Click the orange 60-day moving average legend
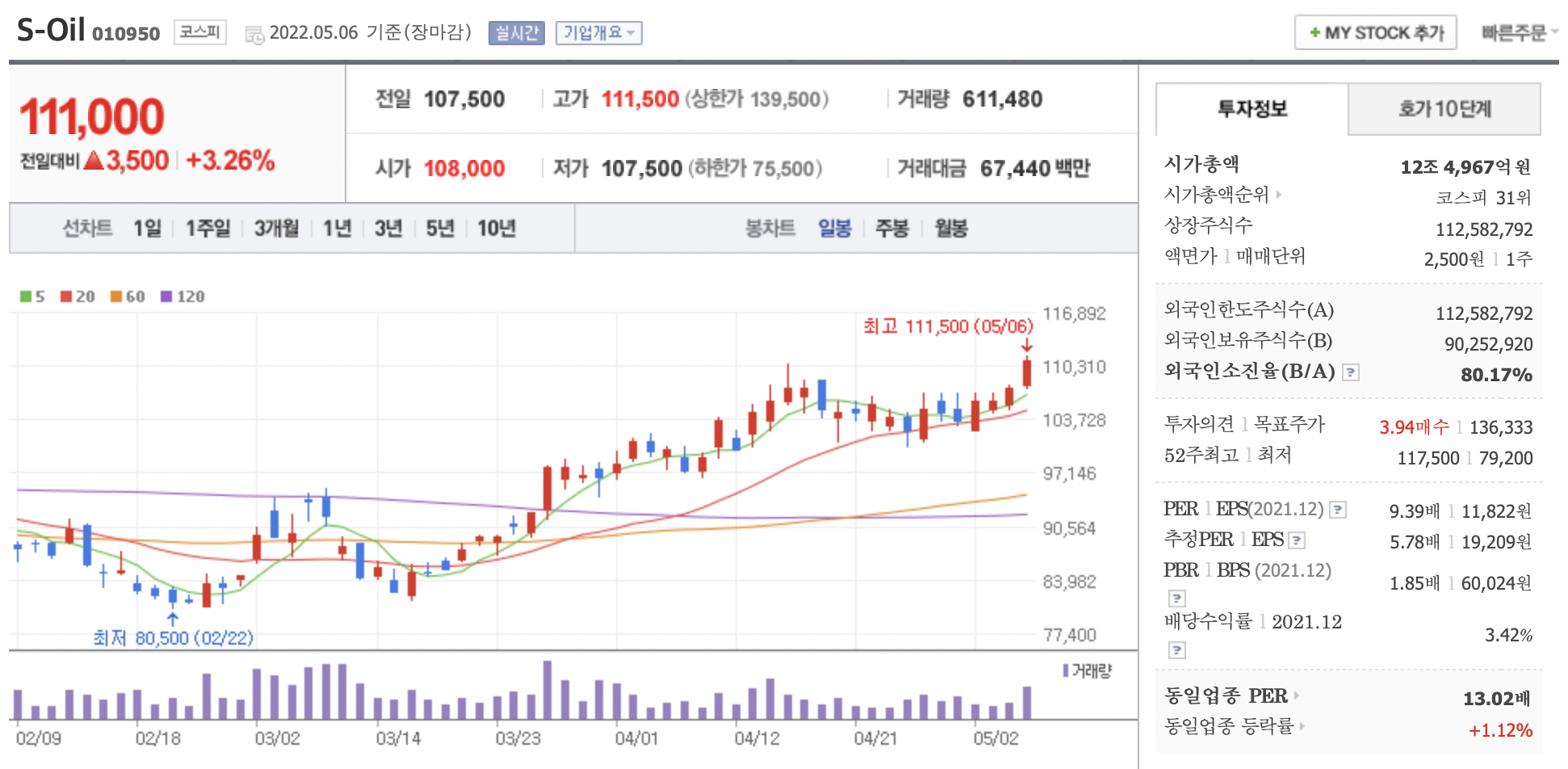1568x769 pixels. tap(128, 296)
